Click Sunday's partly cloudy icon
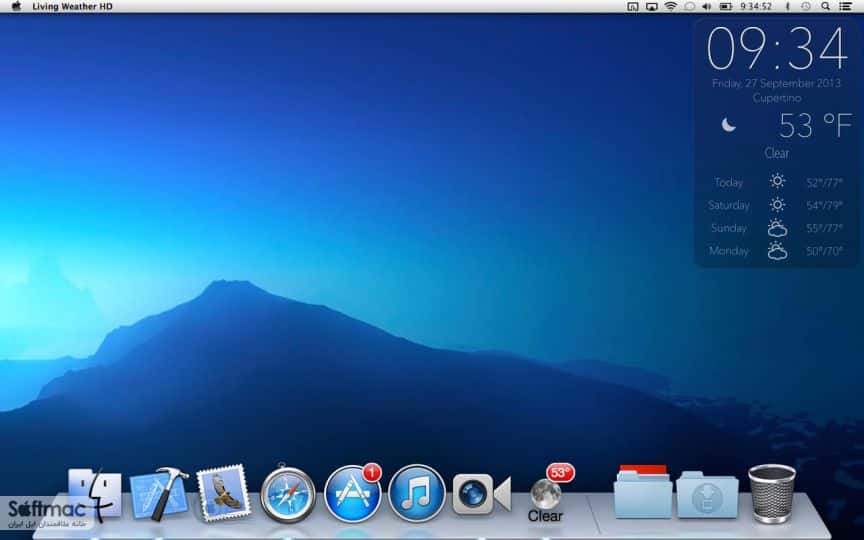Image resolution: width=864 pixels, height=540 pixels. 777,228
